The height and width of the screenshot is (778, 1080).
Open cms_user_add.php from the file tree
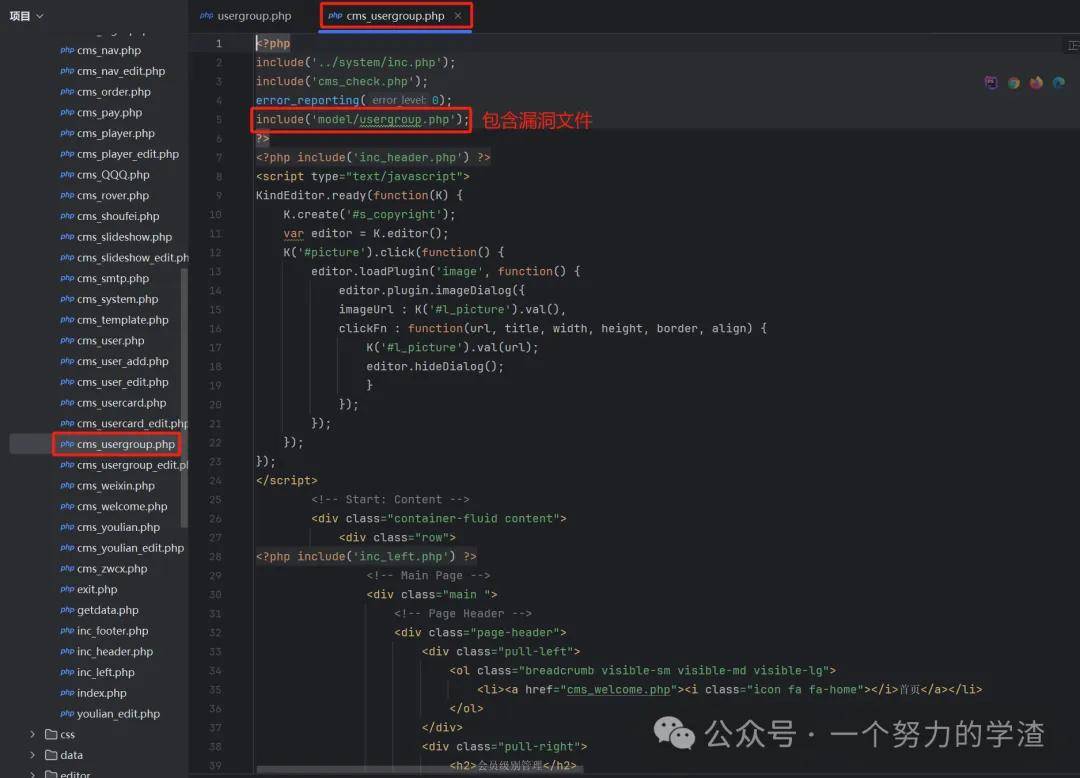pos(114,361)
